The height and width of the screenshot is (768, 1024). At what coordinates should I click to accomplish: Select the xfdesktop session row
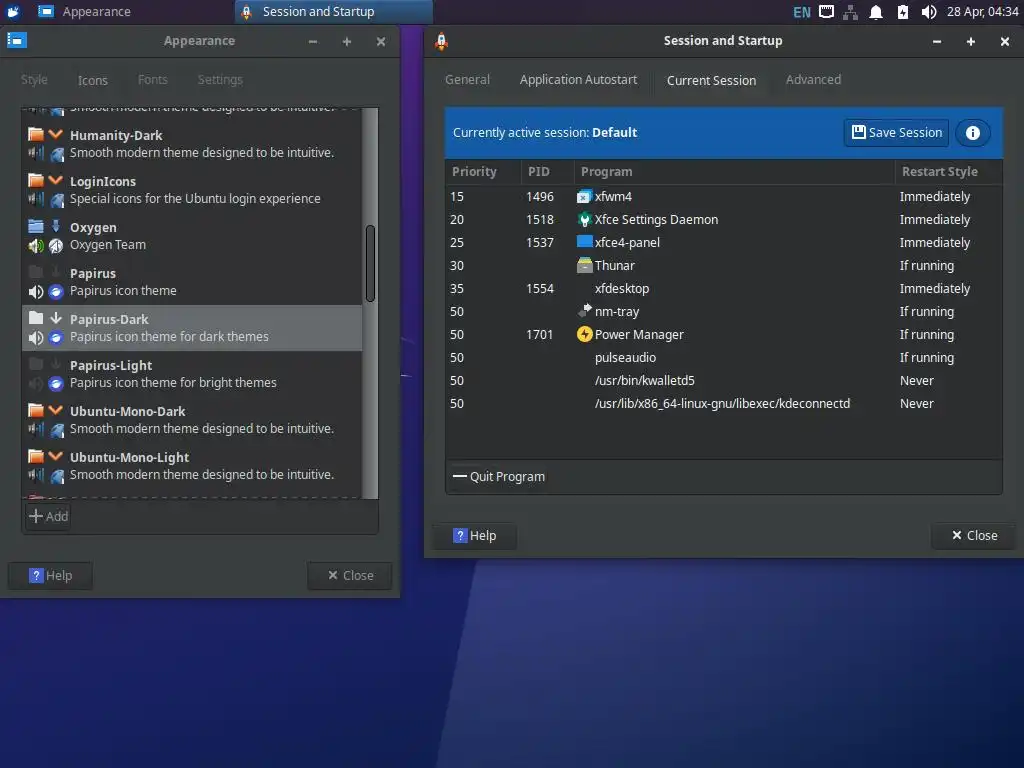pyautogui.click(x=724, y=289)
